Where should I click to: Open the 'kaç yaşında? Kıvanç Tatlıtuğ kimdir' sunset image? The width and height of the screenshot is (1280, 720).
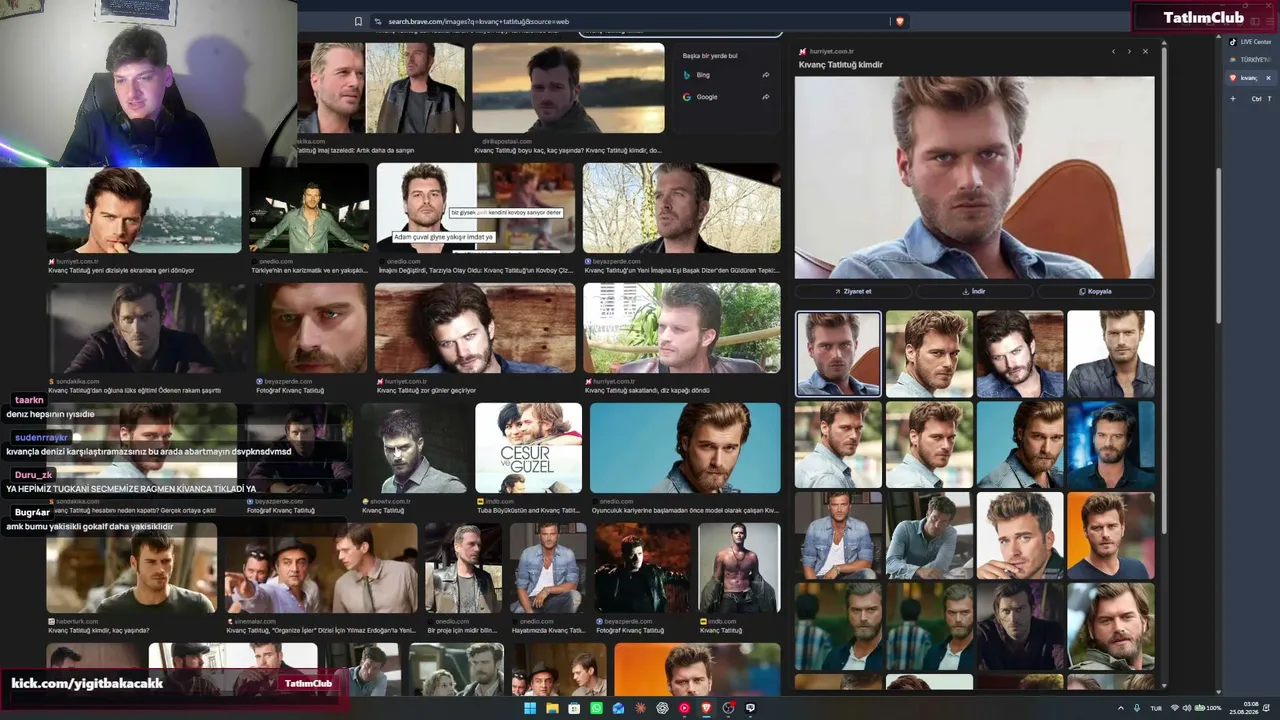click(568, 88)
